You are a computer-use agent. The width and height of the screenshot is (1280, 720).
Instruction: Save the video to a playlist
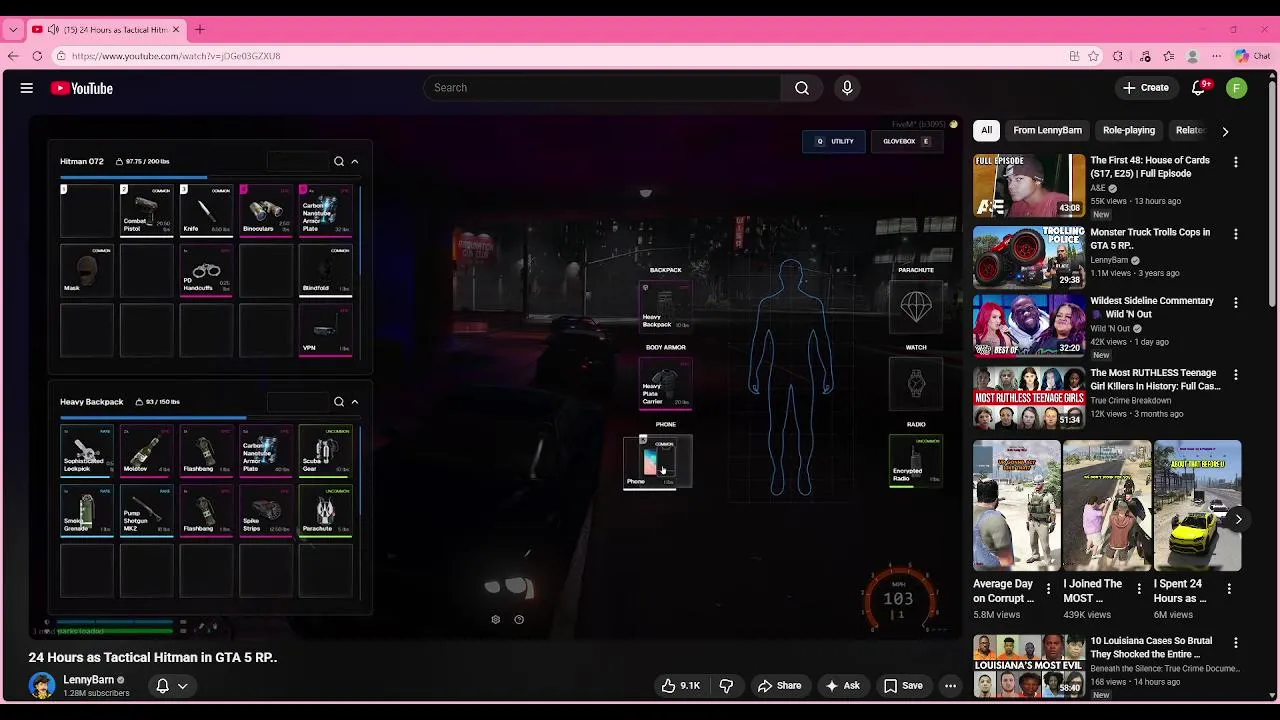pos(903,686)
